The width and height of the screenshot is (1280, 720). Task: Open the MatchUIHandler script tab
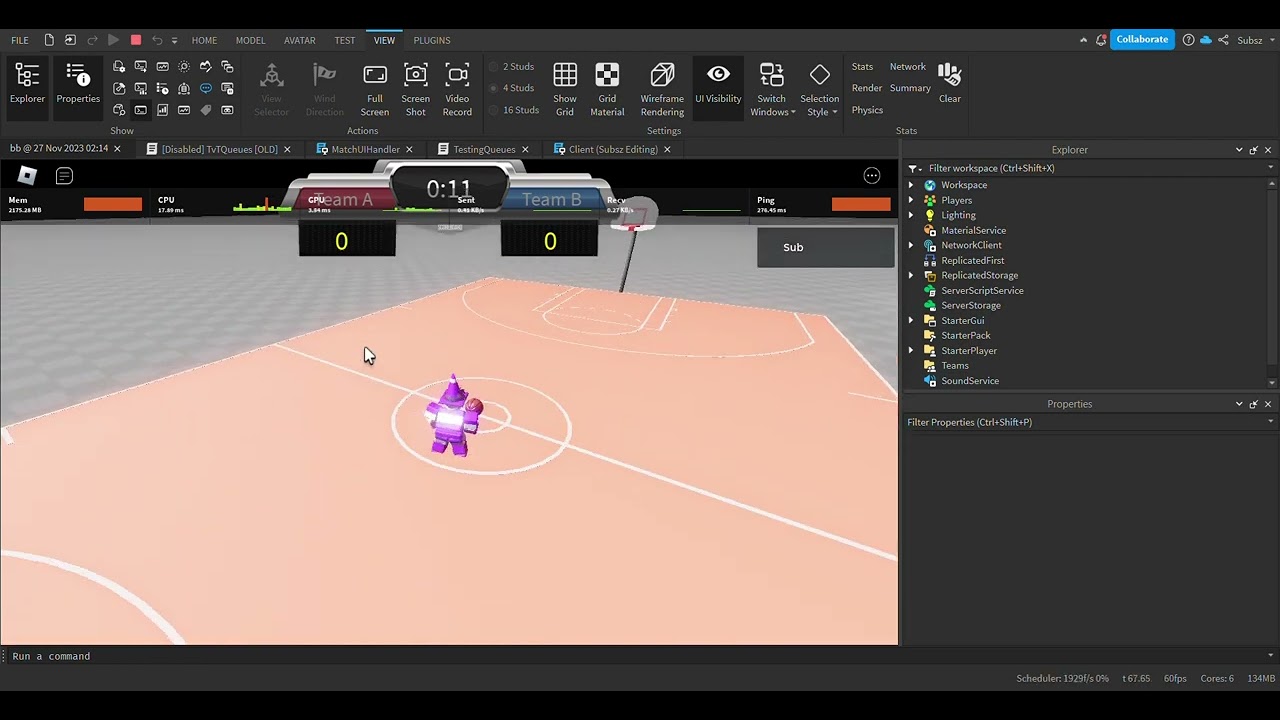(x=365, y=149)
